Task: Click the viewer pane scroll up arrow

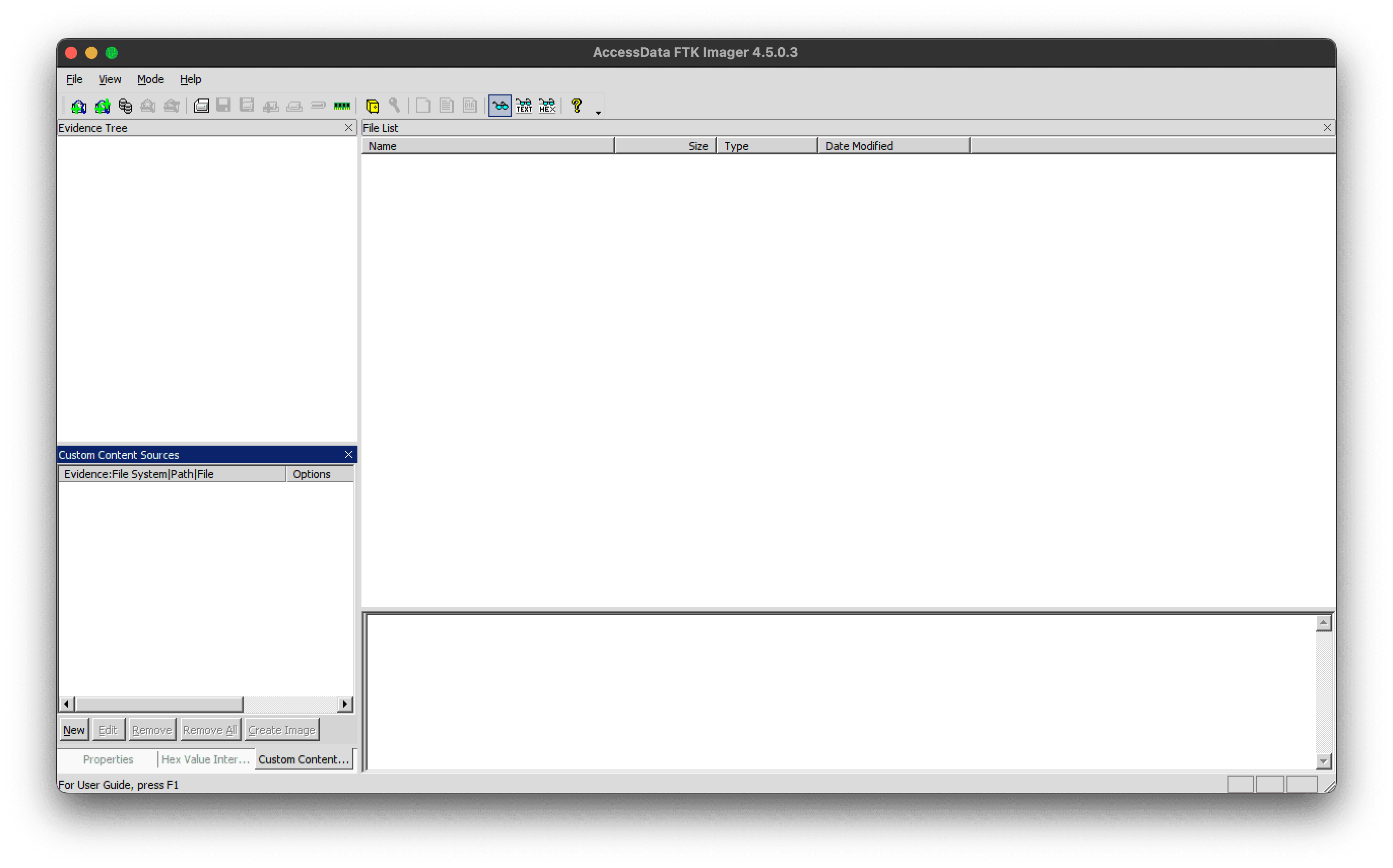Action: [1323, 623]
